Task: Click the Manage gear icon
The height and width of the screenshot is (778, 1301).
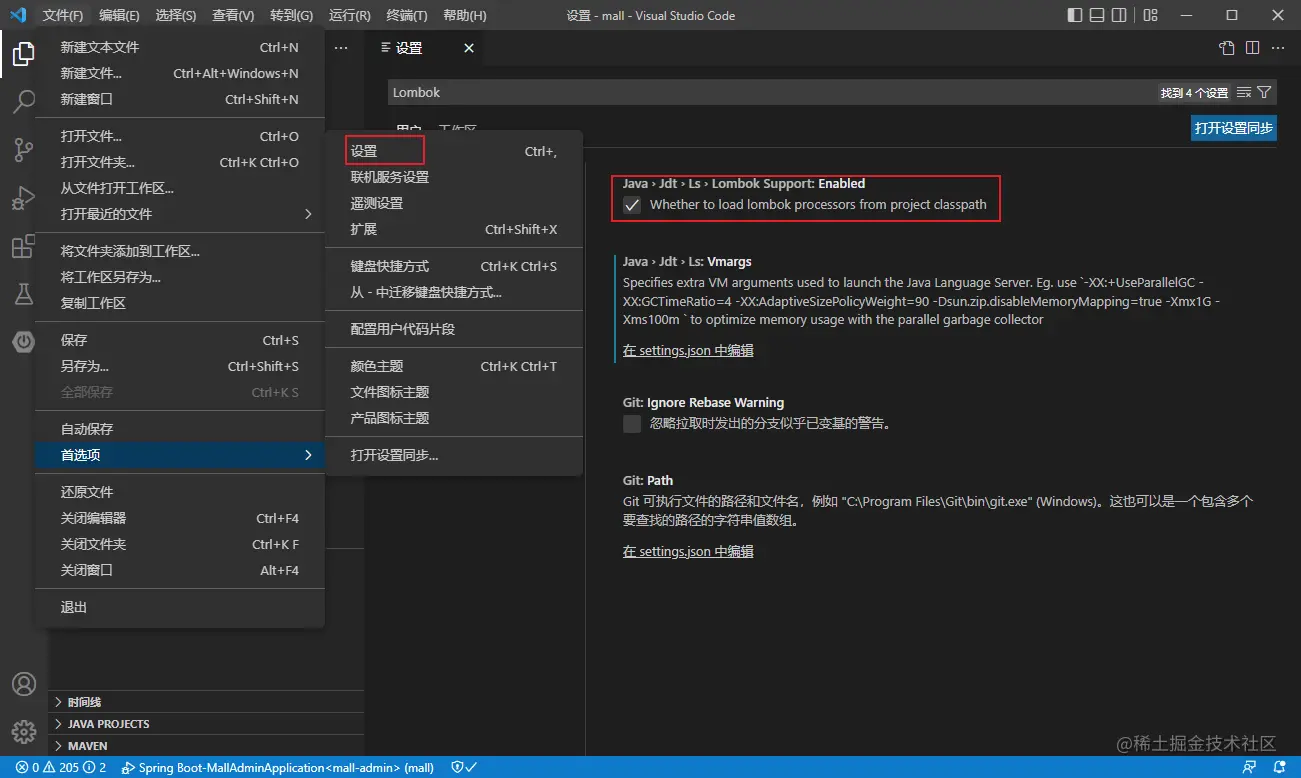Action: pos(23,732)
